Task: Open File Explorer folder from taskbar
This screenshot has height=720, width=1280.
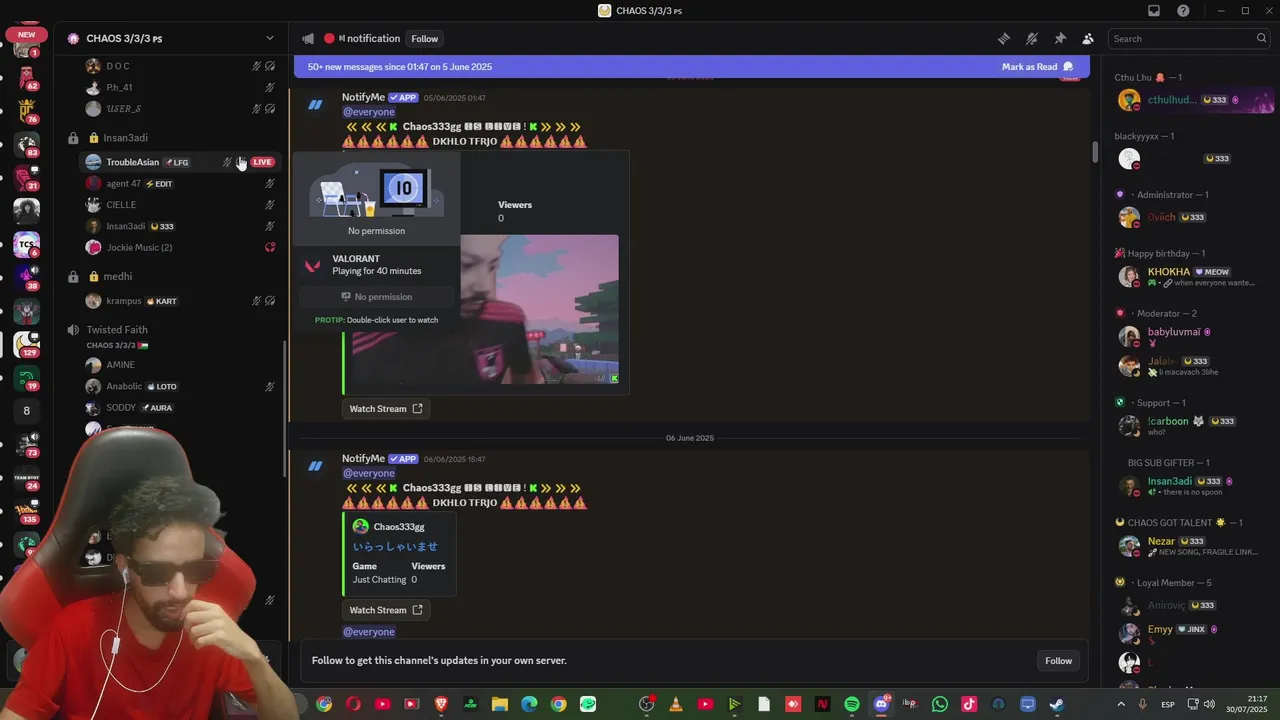Action: click(x=499, y=704)
